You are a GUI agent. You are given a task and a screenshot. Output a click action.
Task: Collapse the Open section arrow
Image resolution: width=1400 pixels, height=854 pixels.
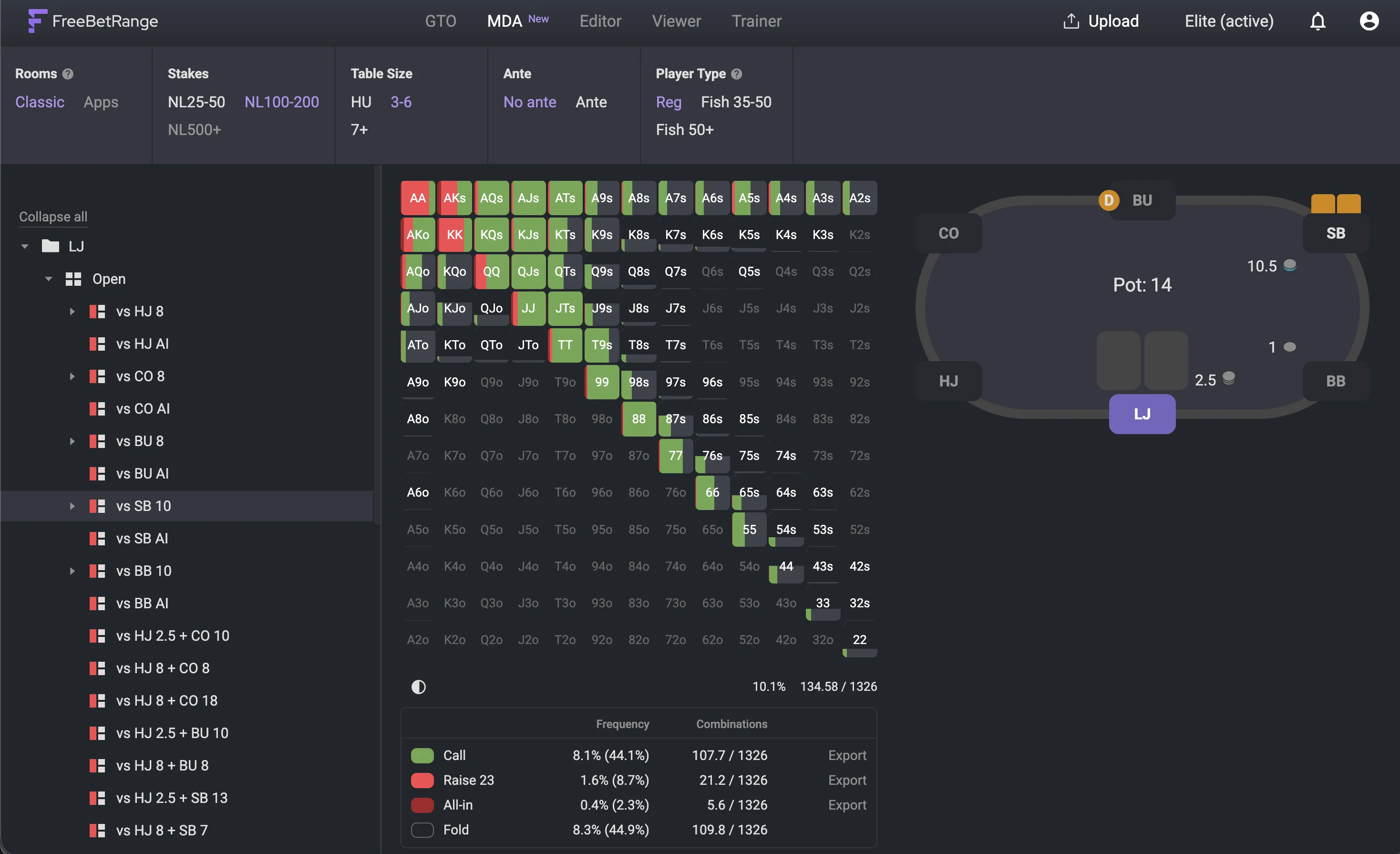coord(49,279)
